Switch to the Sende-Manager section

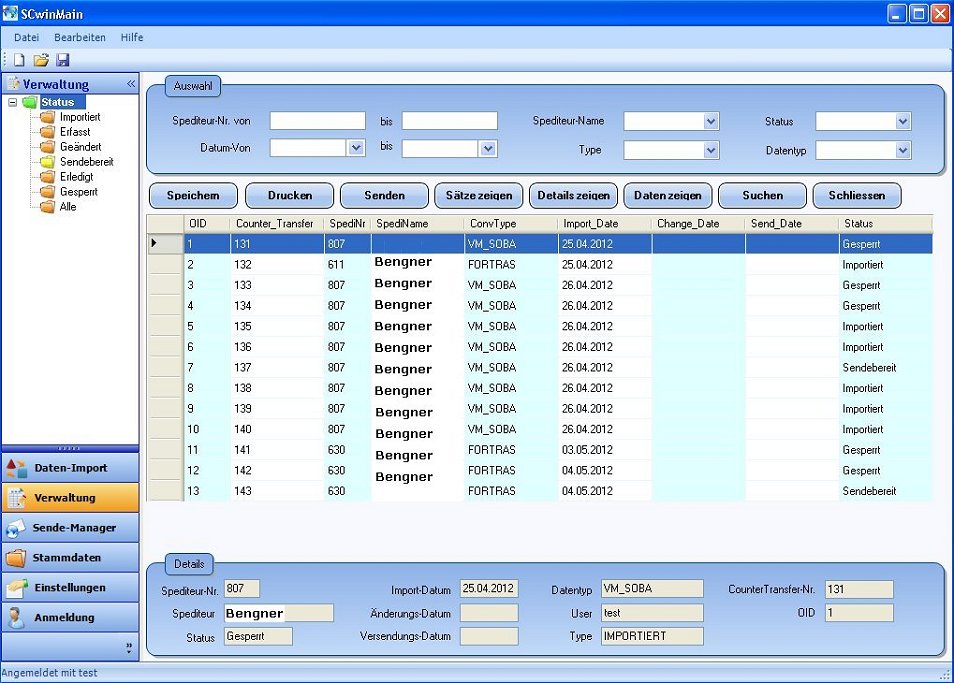(71, 528)
